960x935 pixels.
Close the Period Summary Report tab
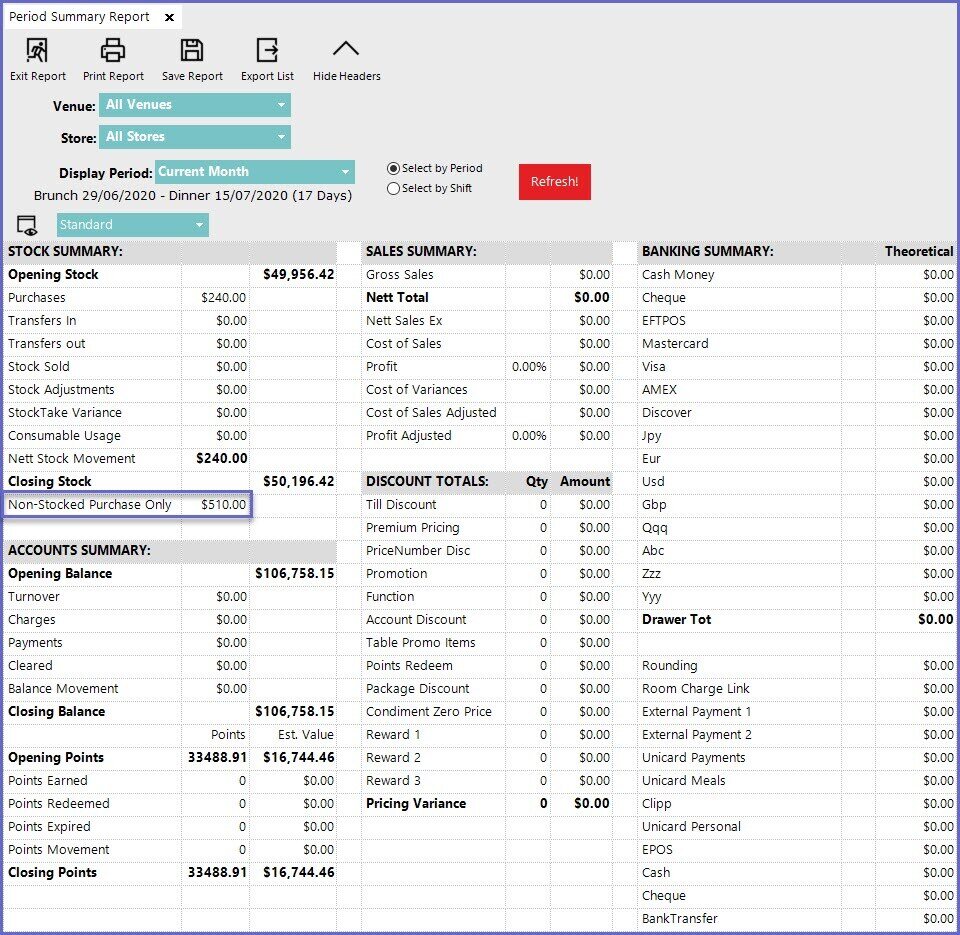169,17
